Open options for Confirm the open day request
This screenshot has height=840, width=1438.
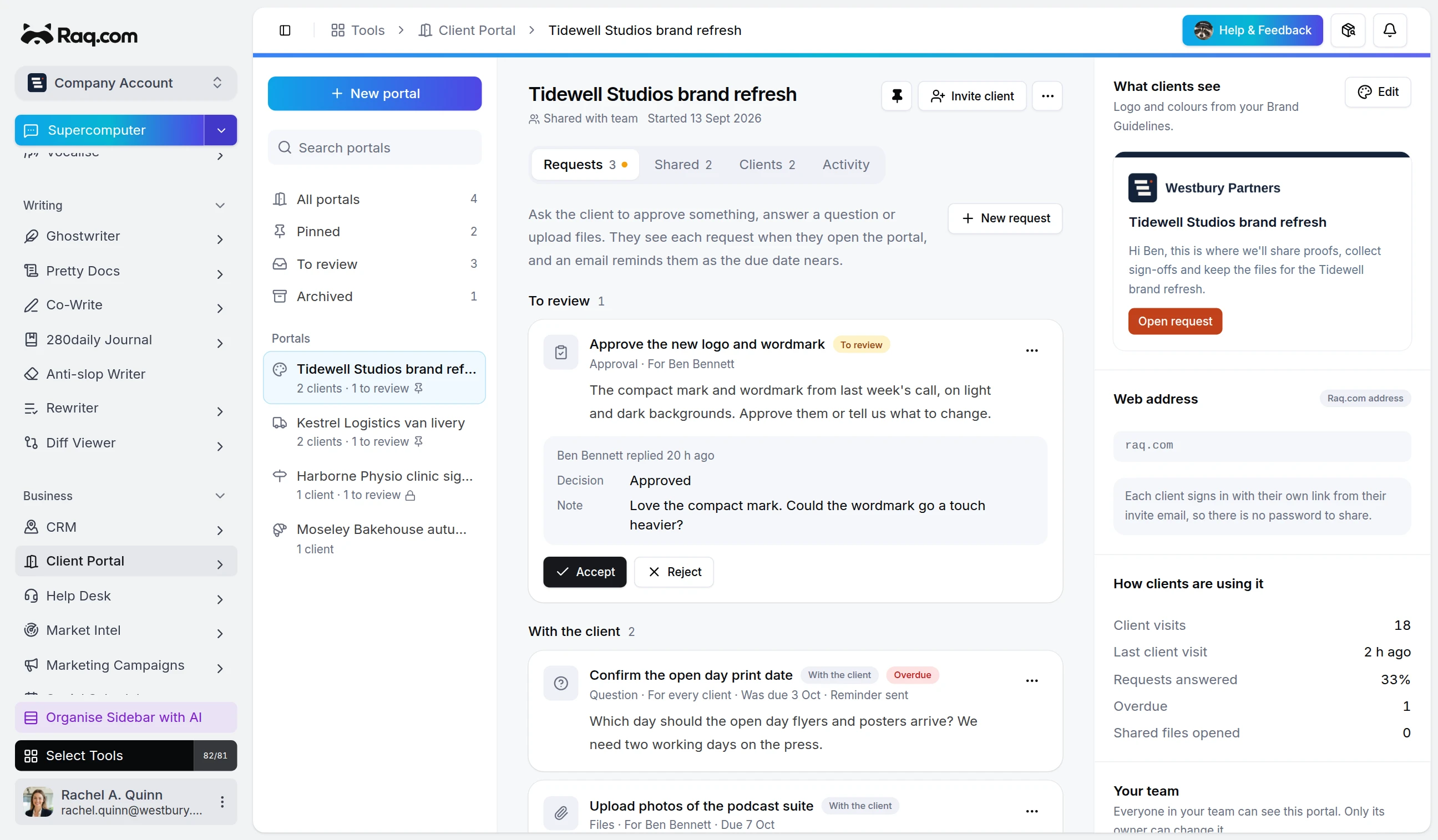click(x=1032, y=681)
